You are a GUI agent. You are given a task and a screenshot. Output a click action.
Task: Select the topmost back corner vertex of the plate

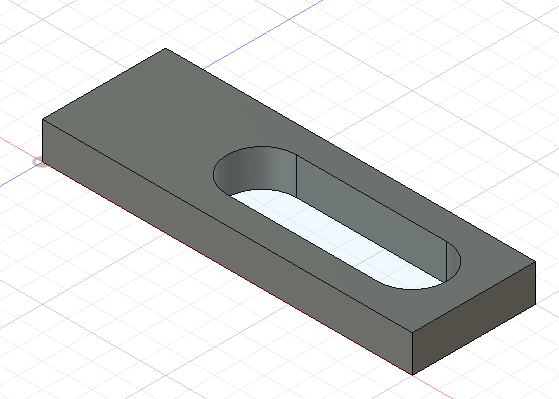[x=165, y=48]
